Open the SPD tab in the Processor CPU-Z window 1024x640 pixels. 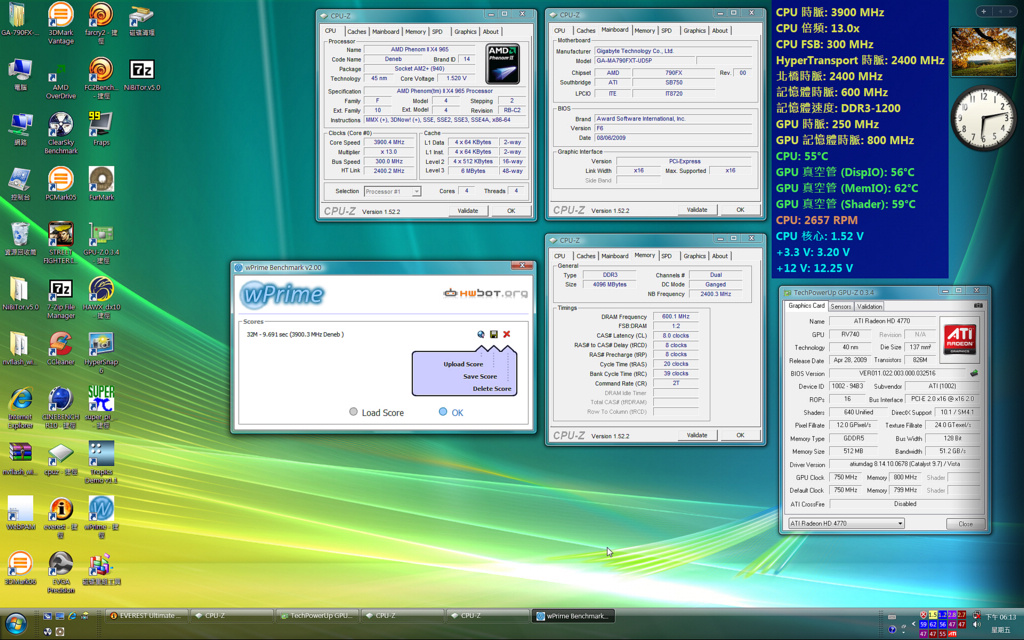438,31
